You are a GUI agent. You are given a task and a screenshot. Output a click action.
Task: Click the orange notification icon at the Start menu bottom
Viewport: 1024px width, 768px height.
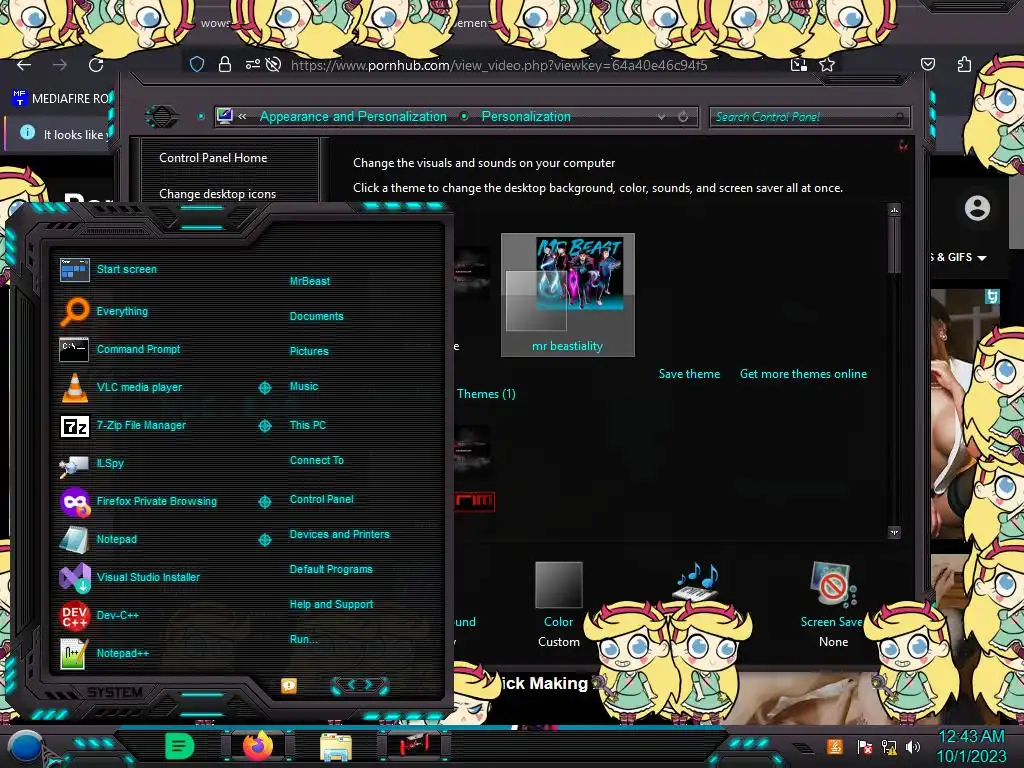pyautogui.click(x=289, y=685)
